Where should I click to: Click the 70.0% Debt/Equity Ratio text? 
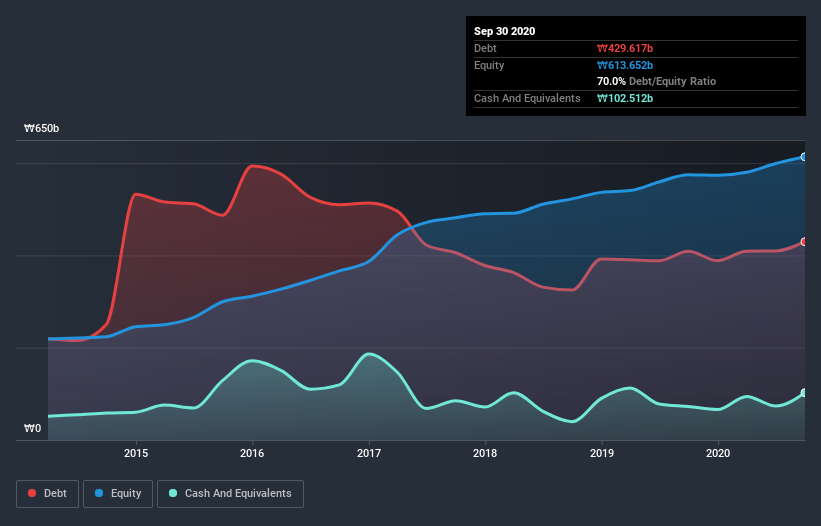[657, 81]
